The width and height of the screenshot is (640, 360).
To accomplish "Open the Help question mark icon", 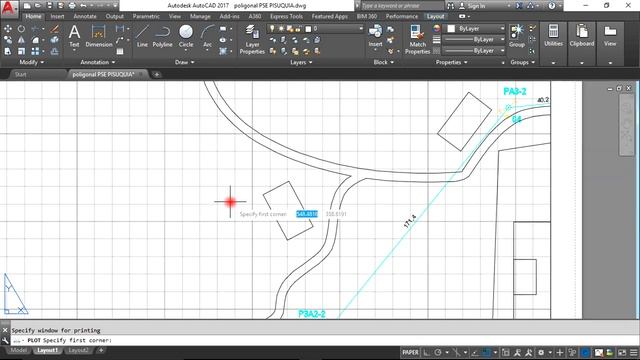I will pos(552,6).
